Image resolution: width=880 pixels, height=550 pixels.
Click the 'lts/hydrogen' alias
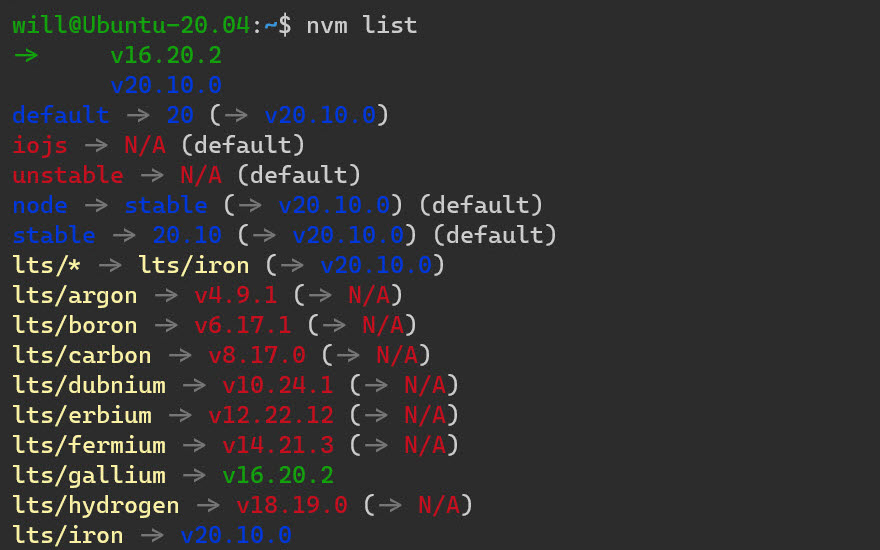coord(96,506)
